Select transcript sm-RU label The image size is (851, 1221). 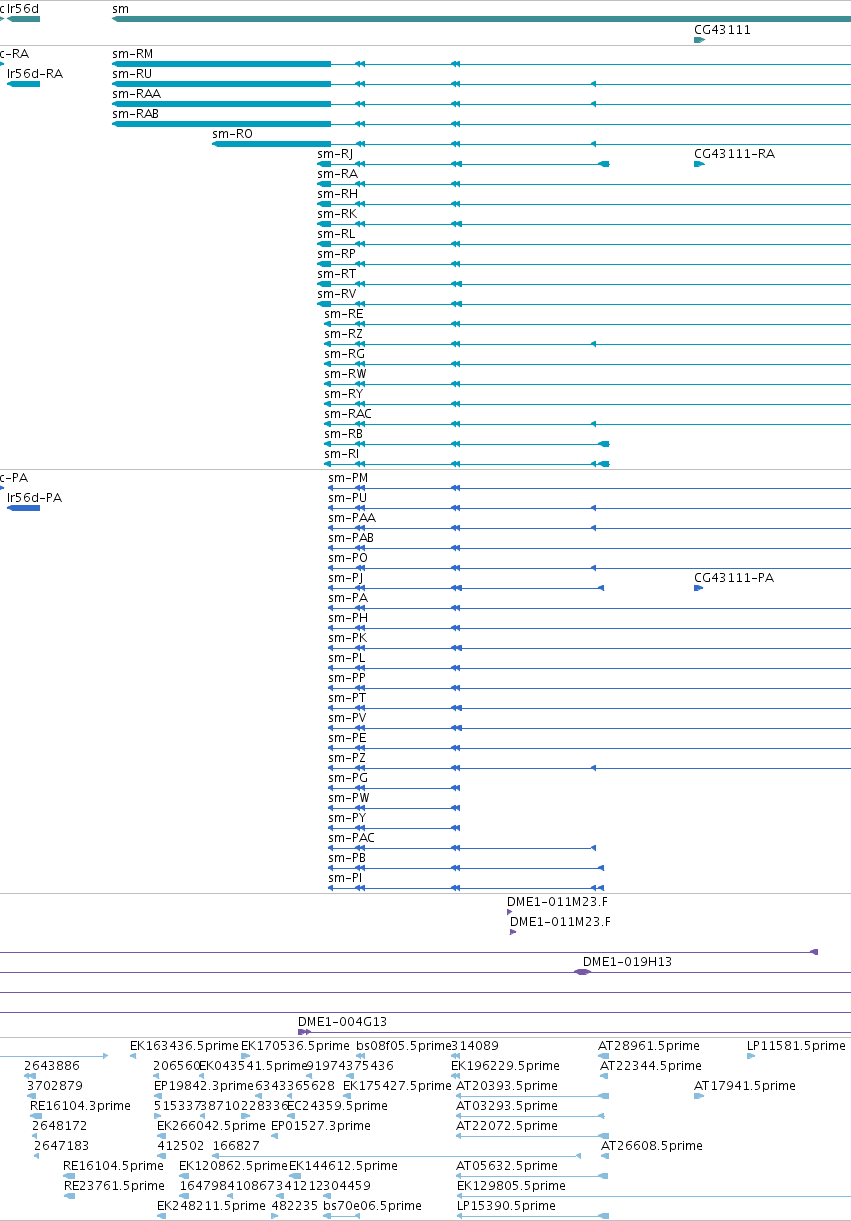tap(132, 74)
